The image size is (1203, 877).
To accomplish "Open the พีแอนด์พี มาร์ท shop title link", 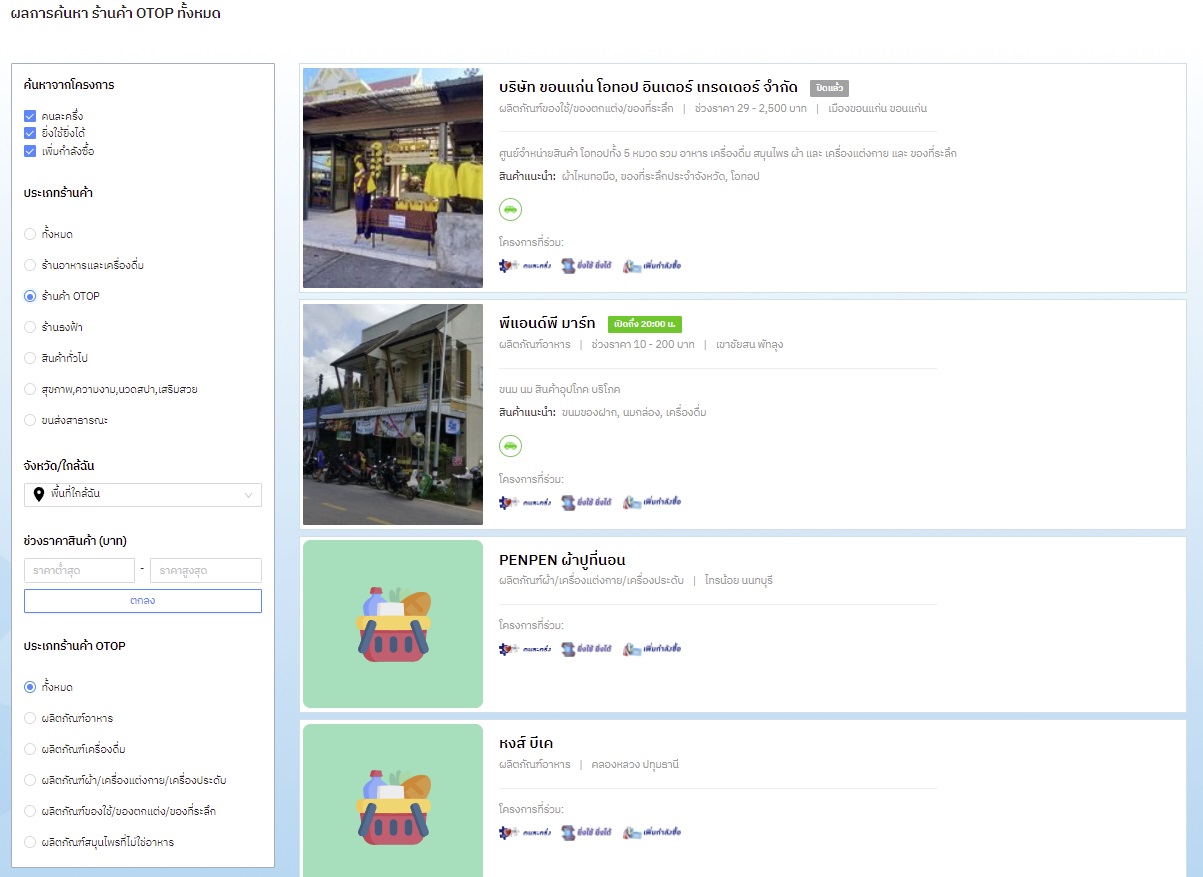I will [547, 323].
